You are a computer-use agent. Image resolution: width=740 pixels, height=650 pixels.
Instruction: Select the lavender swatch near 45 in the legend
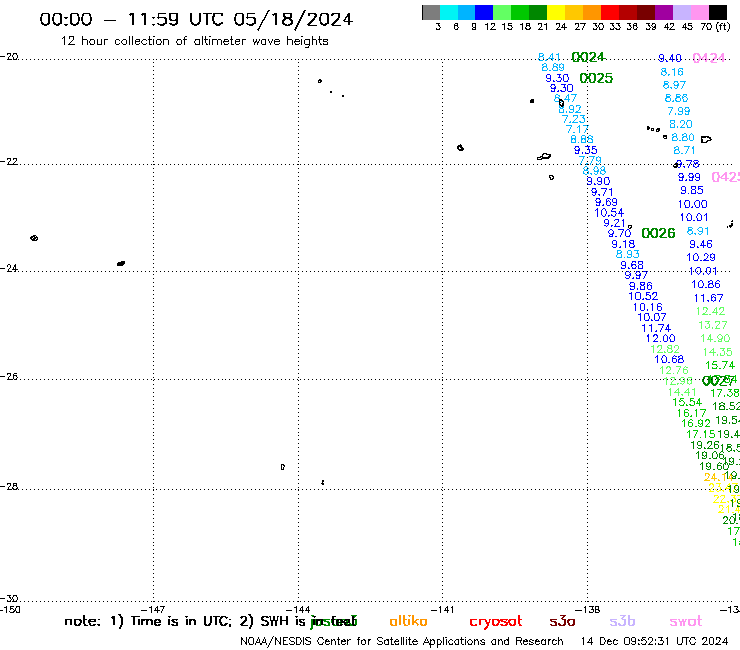(681, 12)
